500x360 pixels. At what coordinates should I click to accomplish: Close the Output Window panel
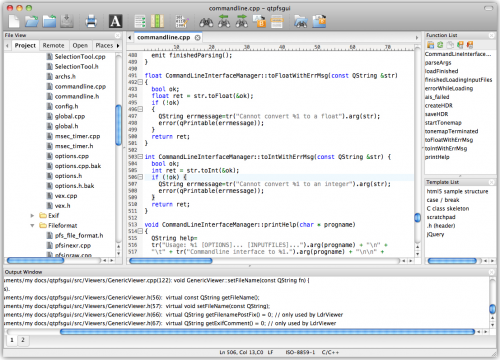coord(491,272)
